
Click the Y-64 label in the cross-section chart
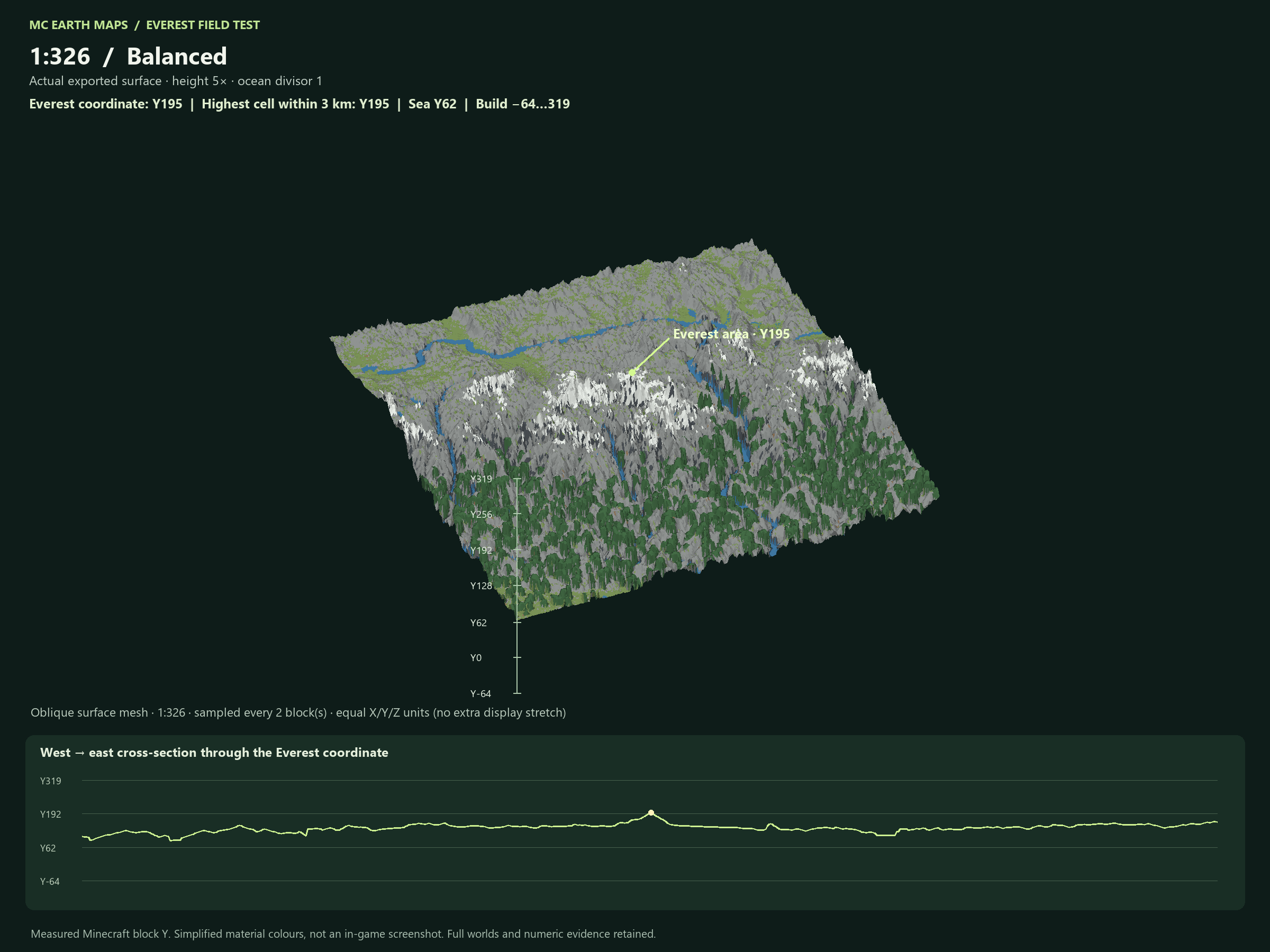coord(49,882)
